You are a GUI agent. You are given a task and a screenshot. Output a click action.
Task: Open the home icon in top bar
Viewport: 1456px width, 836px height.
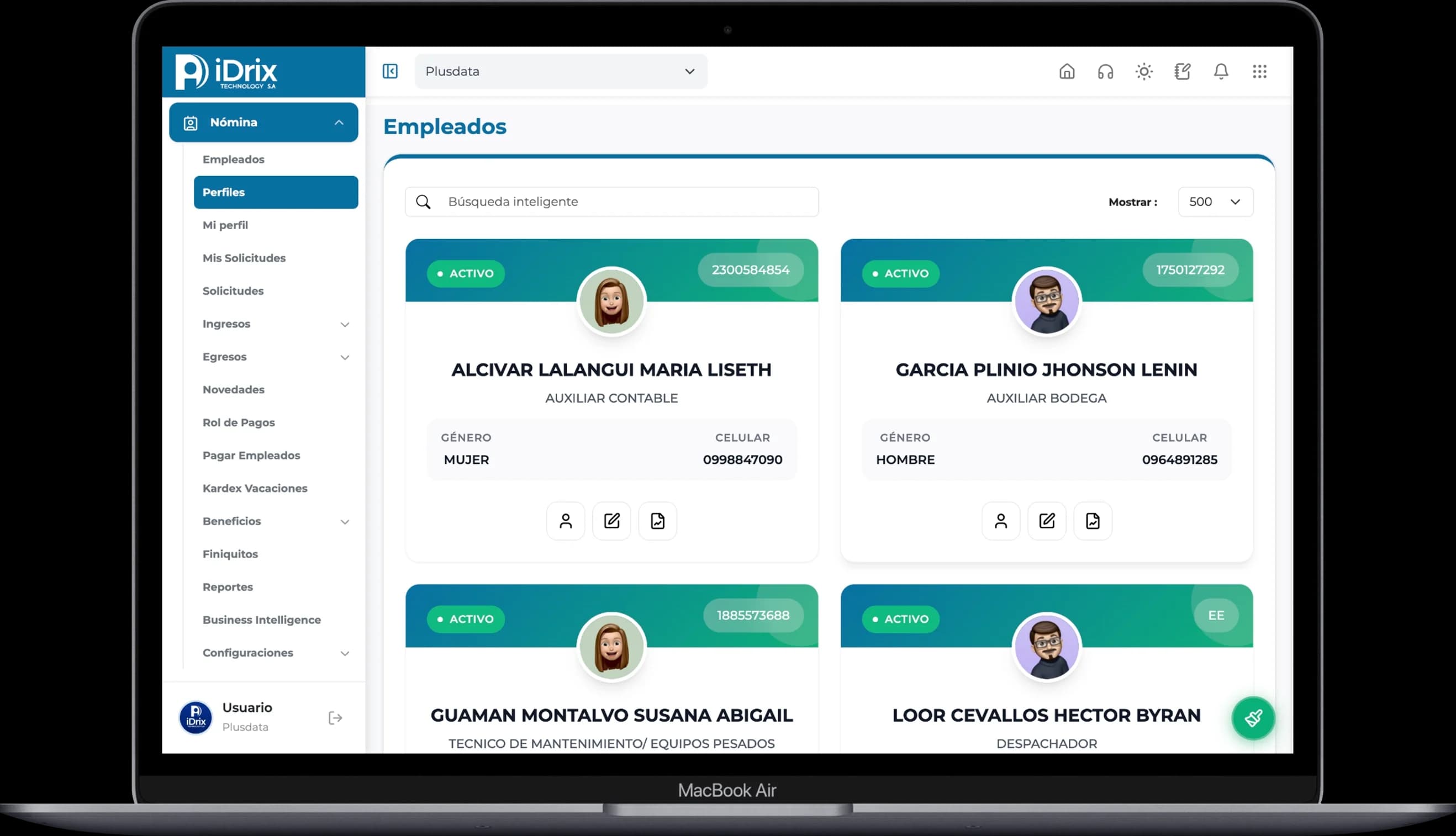[1067, 71]
